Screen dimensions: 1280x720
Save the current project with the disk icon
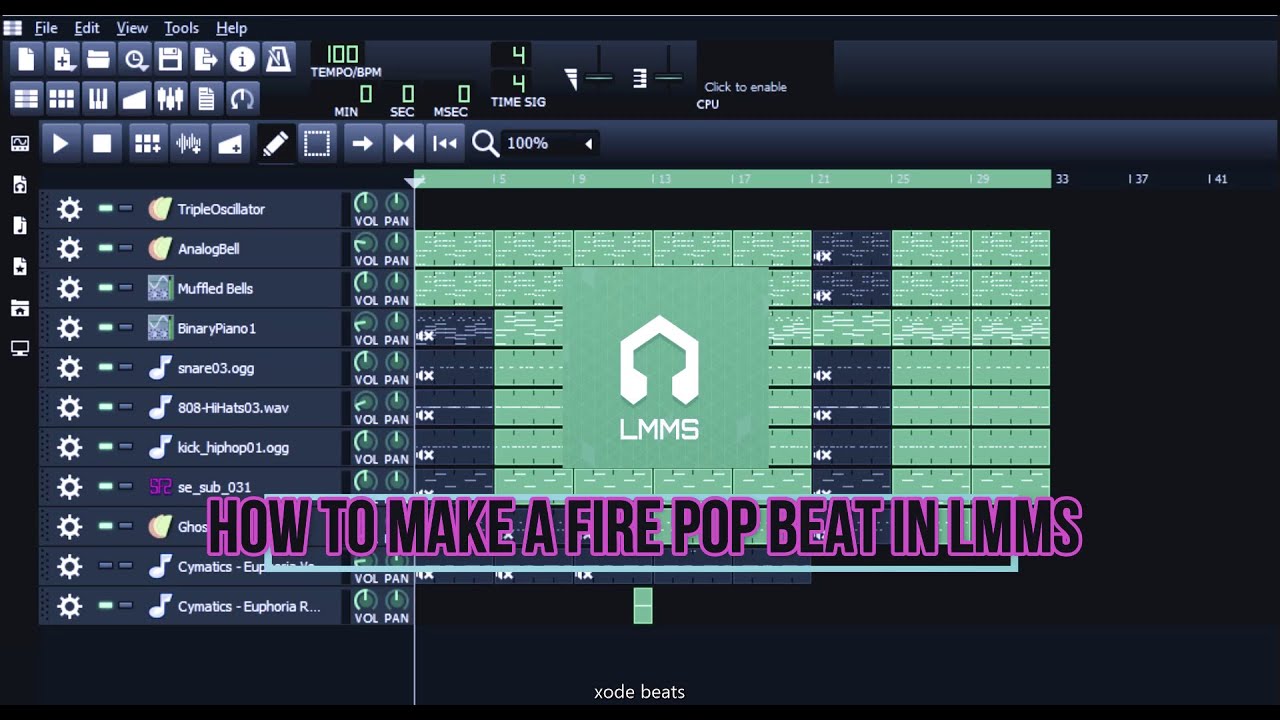(x=170, y=59)
